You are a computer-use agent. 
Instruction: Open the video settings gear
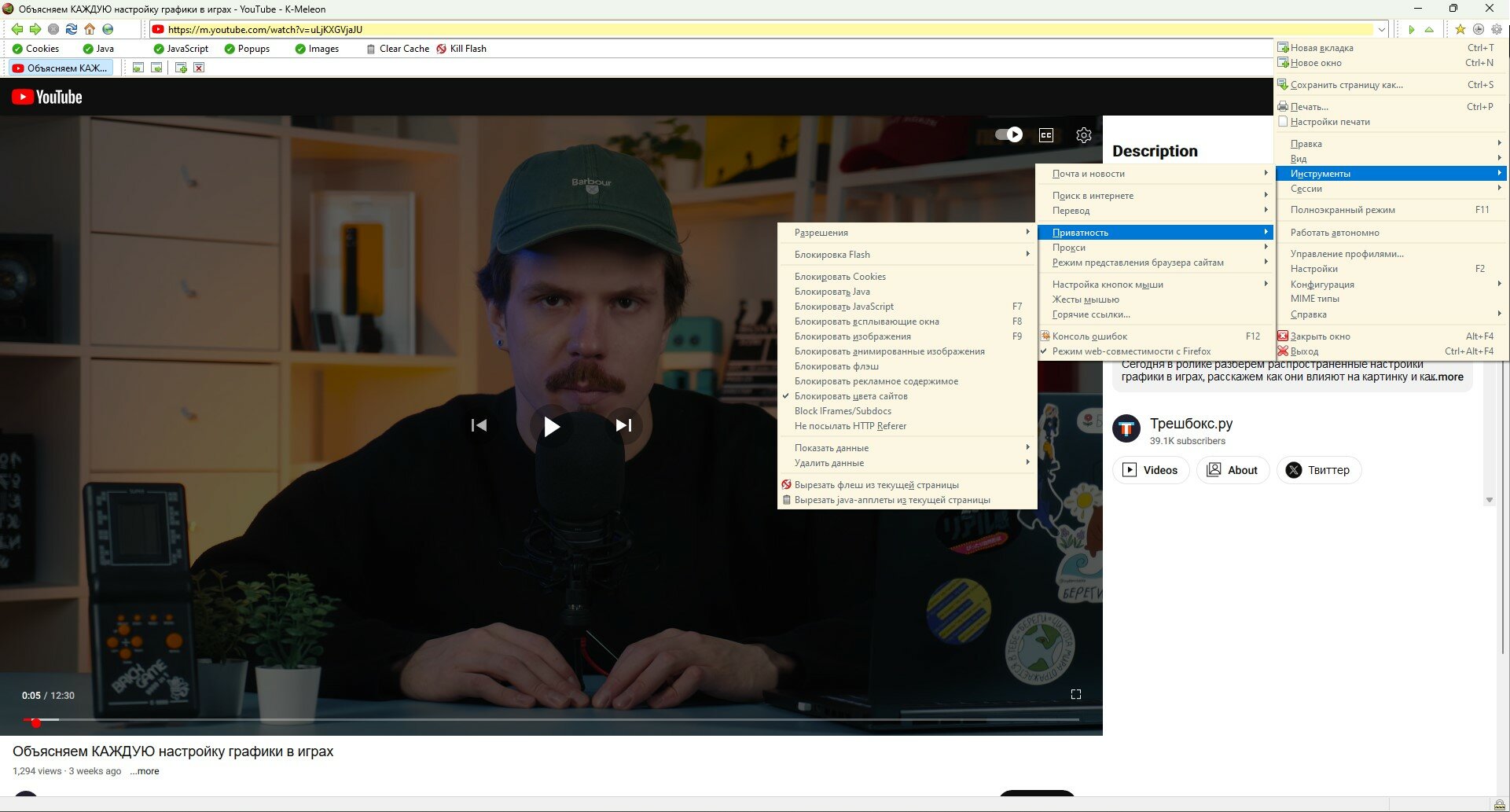tap(1084, 135)
